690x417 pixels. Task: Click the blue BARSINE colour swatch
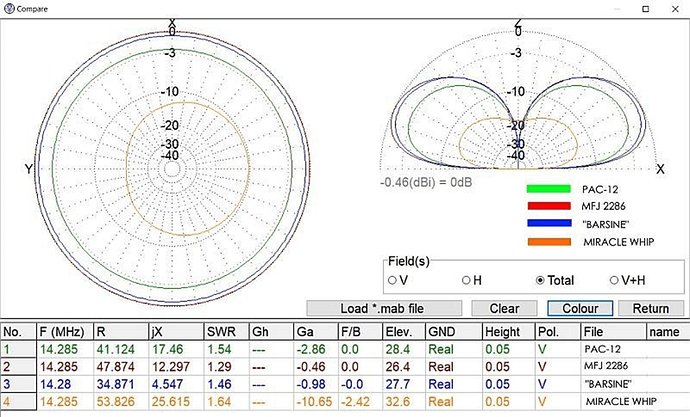click(549, 223)
